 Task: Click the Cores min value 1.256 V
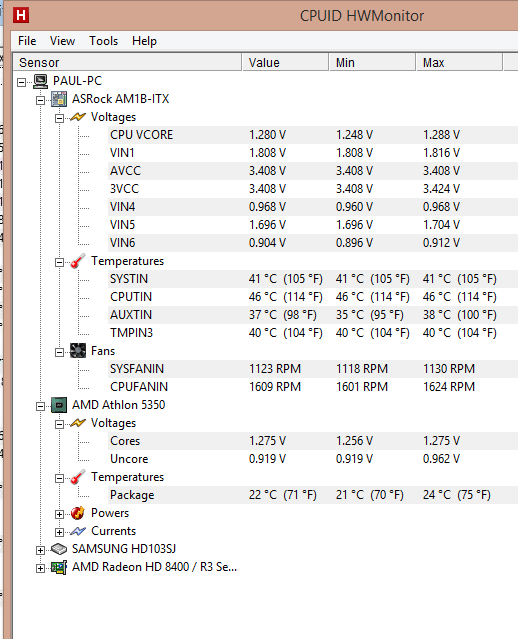354,441
